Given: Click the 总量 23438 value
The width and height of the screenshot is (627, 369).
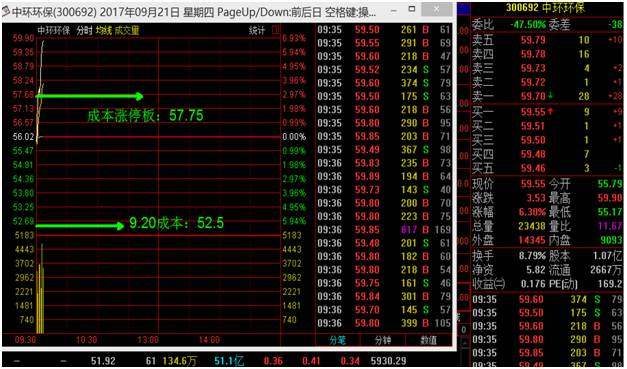Looking at the screenshot, I should [x=532, y=226].
